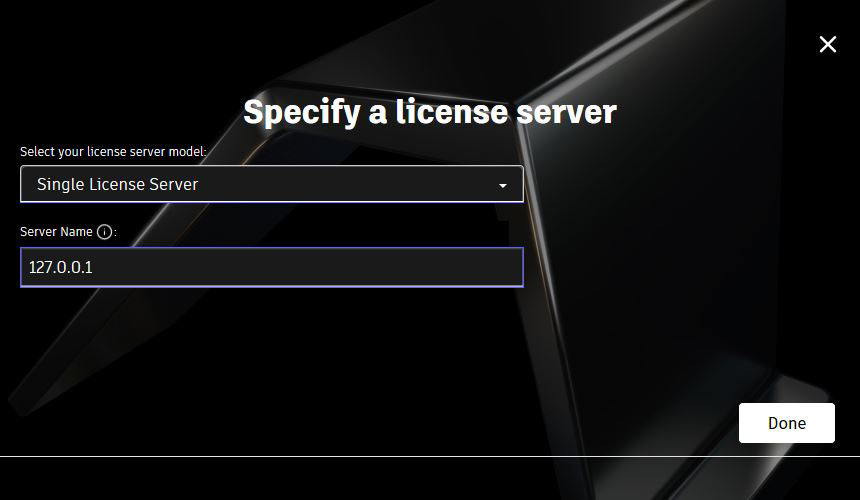
Task: Click 'Single License Server' selected value text
Action: pyautogui.click(x=117, y=184)
